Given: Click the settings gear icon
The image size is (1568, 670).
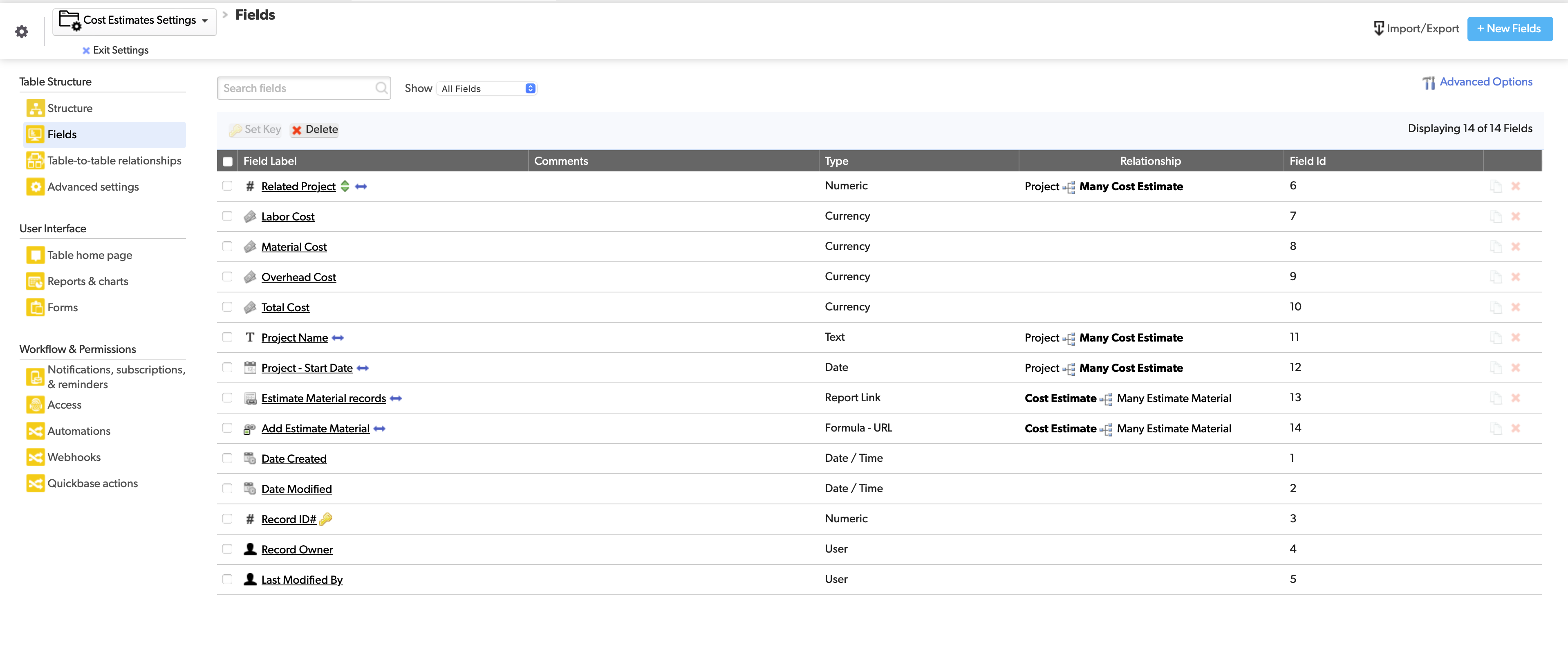Looking at the screenshot, I should point(22,31).
